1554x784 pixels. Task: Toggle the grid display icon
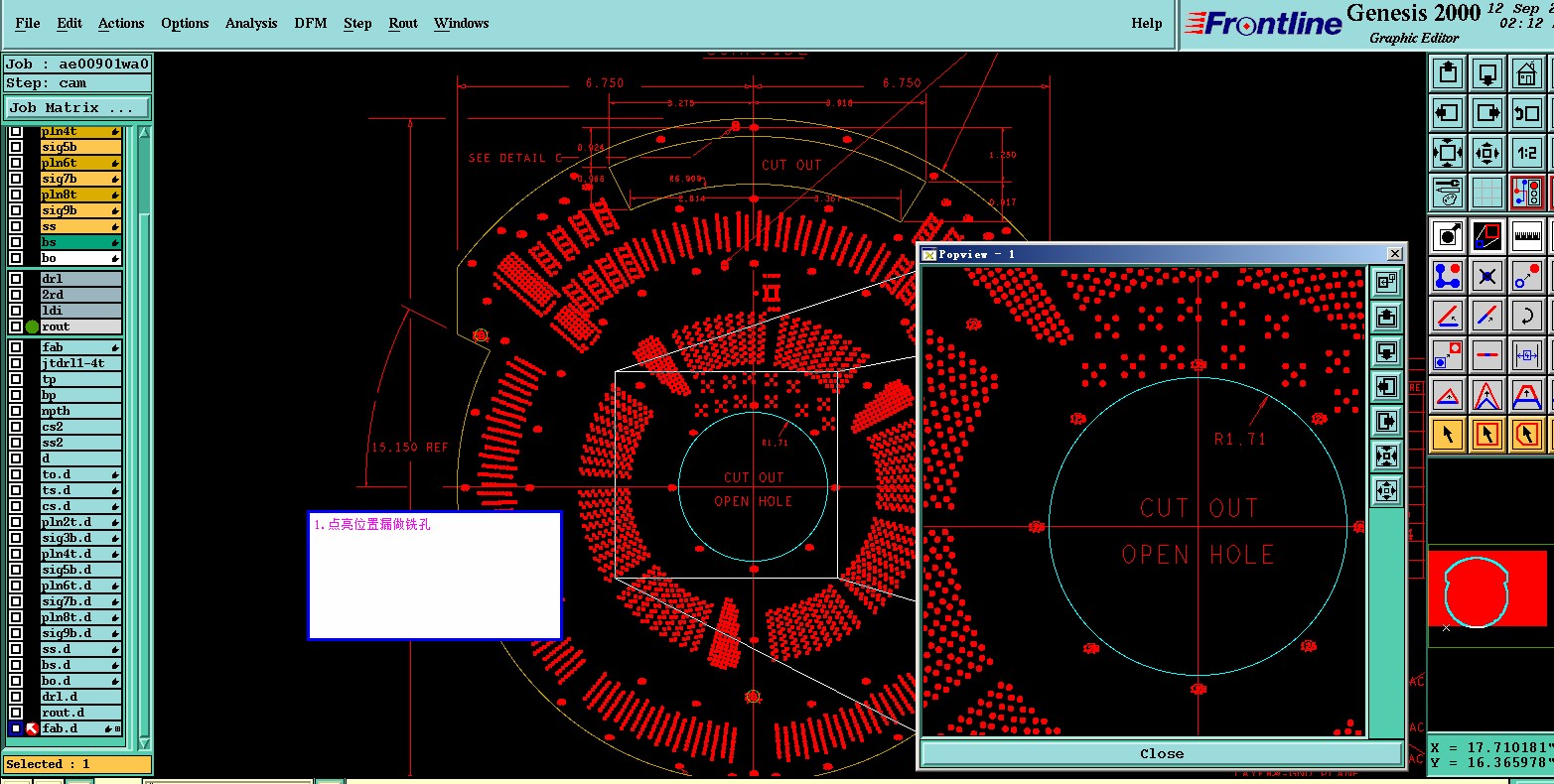(1487, 193)
